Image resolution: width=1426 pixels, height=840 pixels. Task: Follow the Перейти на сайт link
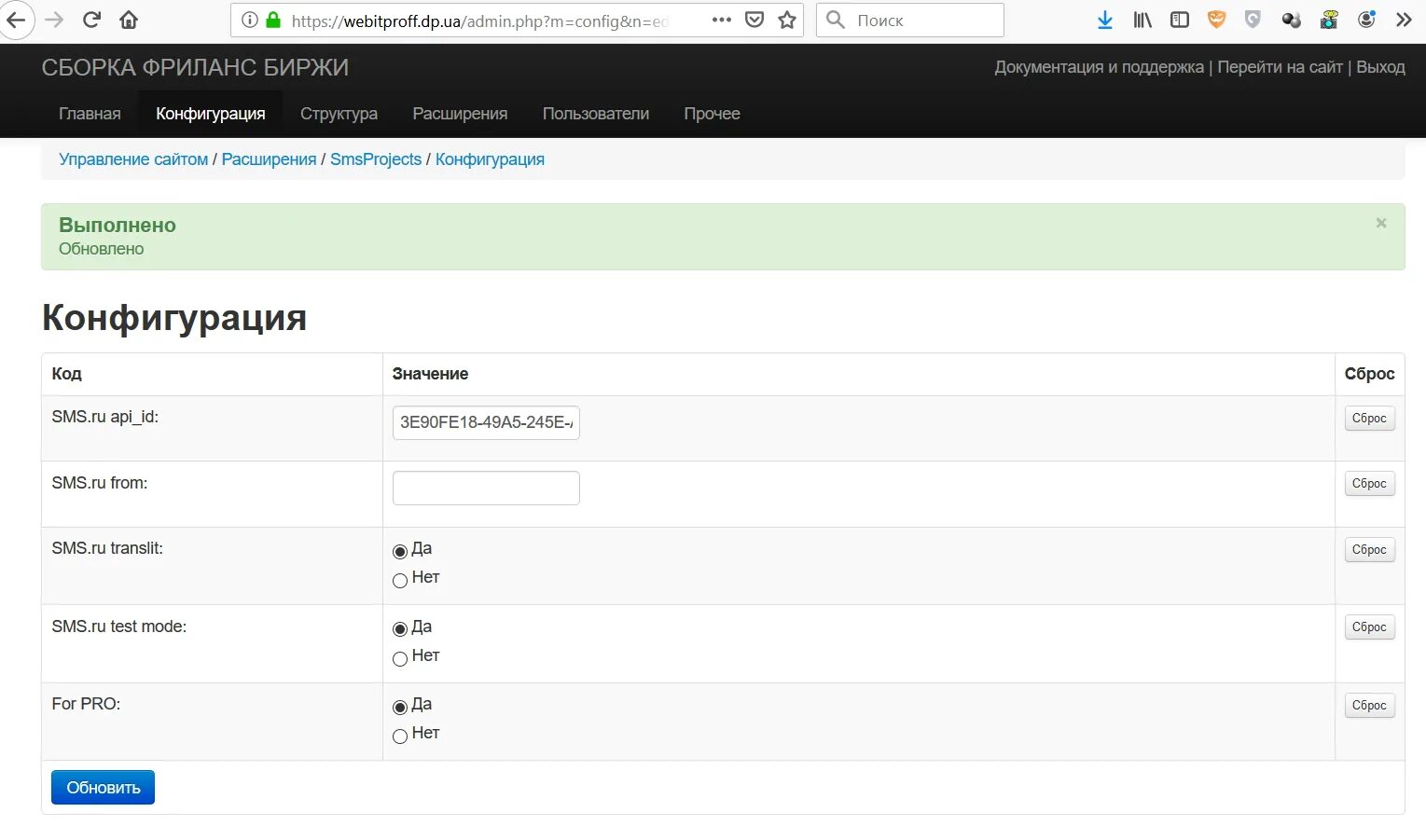point(1280,67)
